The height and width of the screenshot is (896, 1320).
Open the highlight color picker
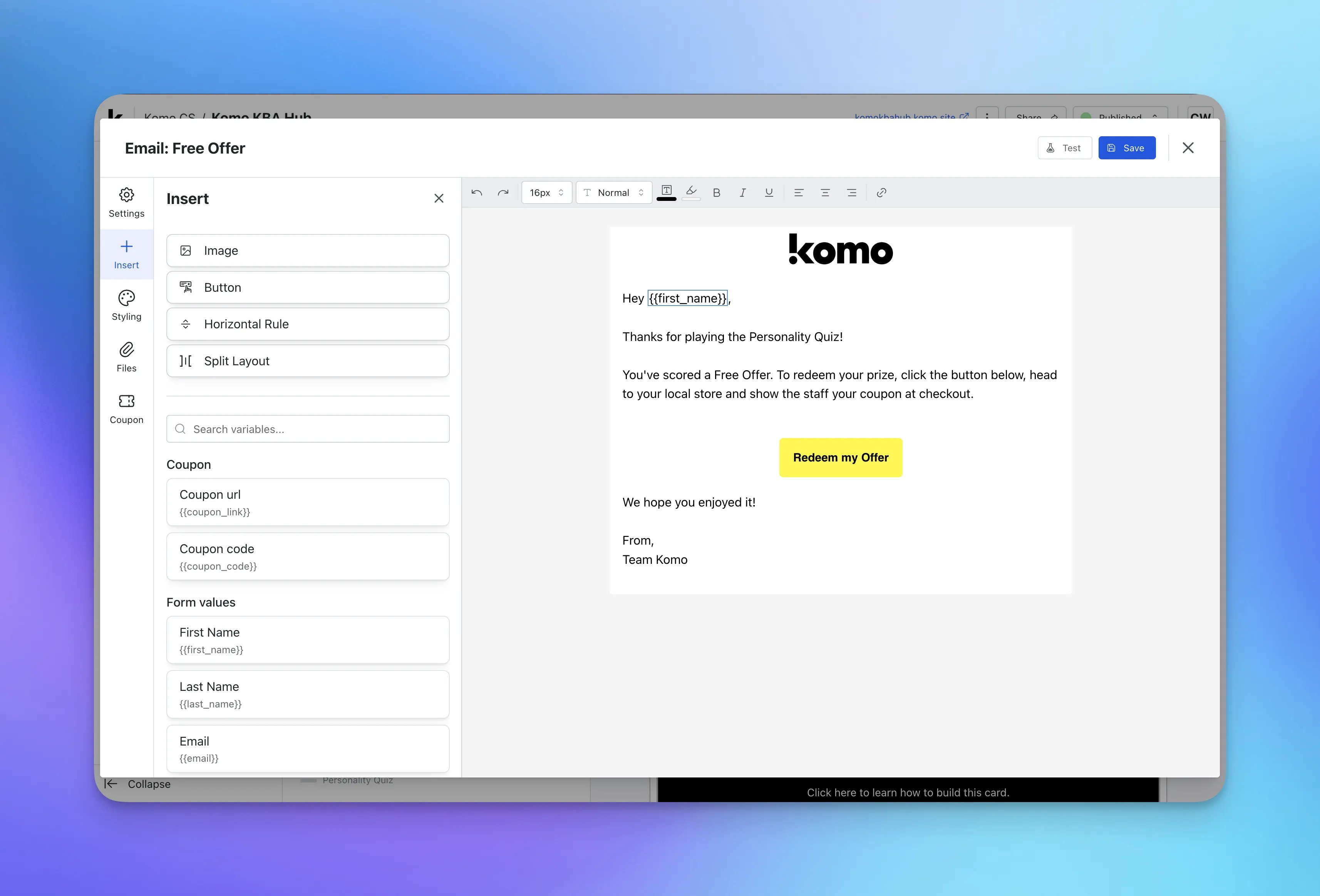coord(691,192)
